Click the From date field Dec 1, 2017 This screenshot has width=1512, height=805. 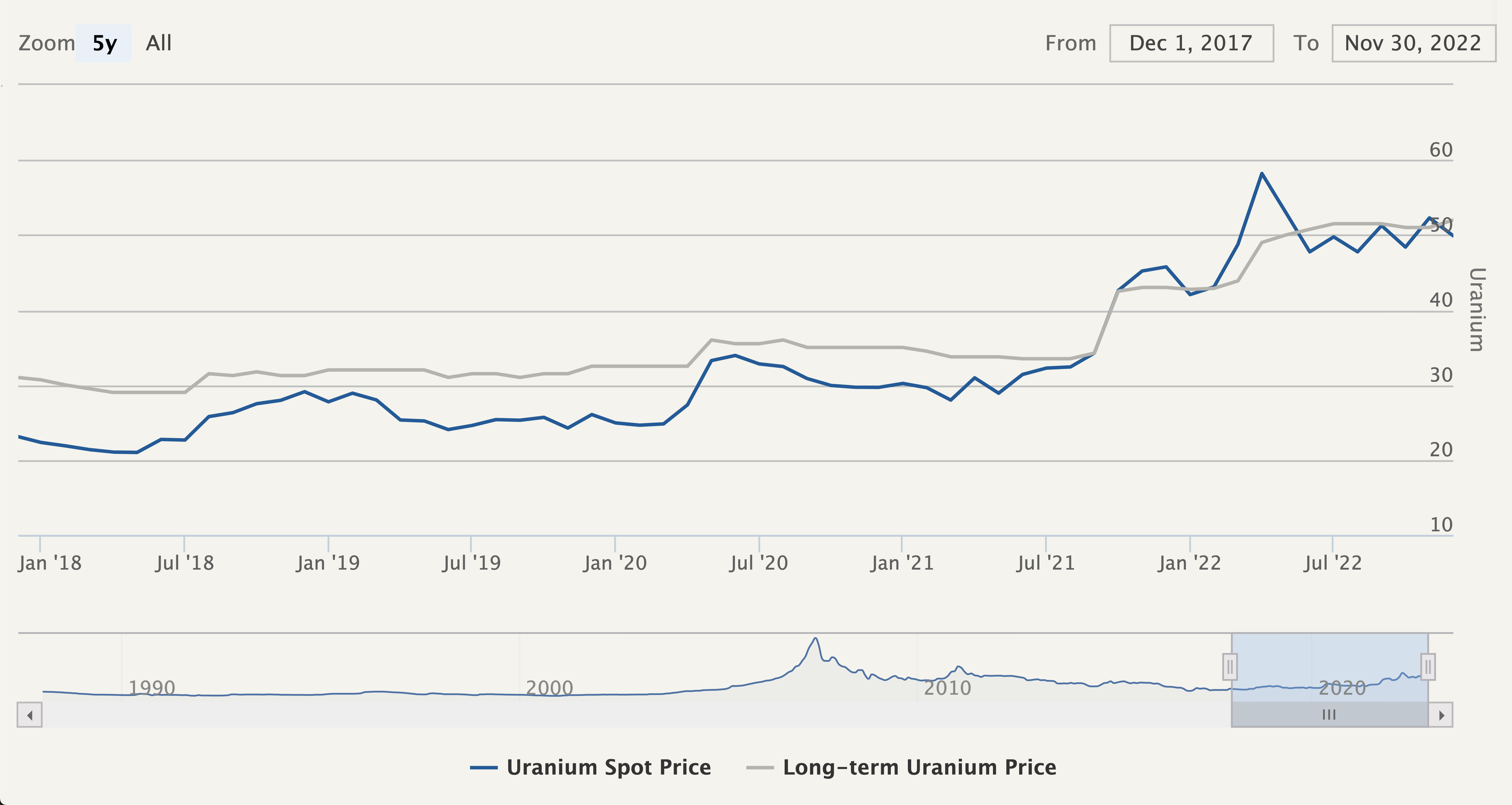pos(1191,43)
